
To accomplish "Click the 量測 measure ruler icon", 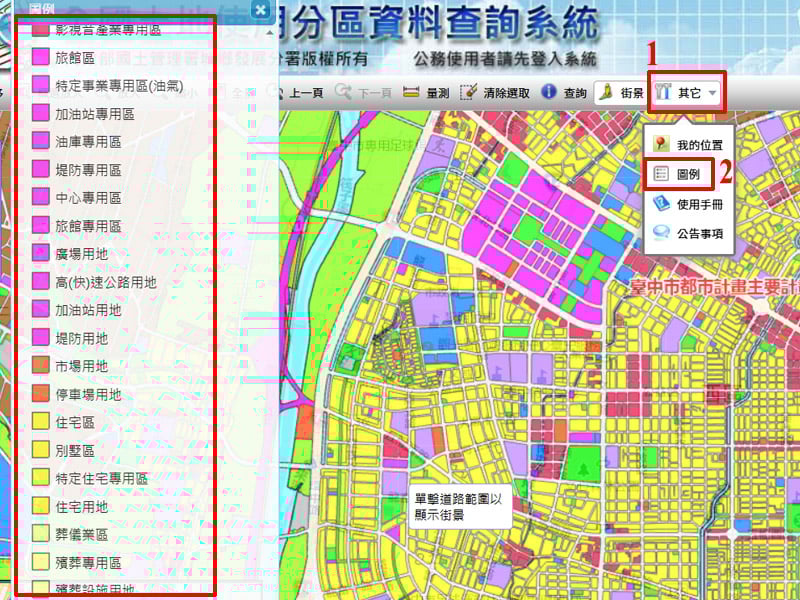I will coord(412,93).
